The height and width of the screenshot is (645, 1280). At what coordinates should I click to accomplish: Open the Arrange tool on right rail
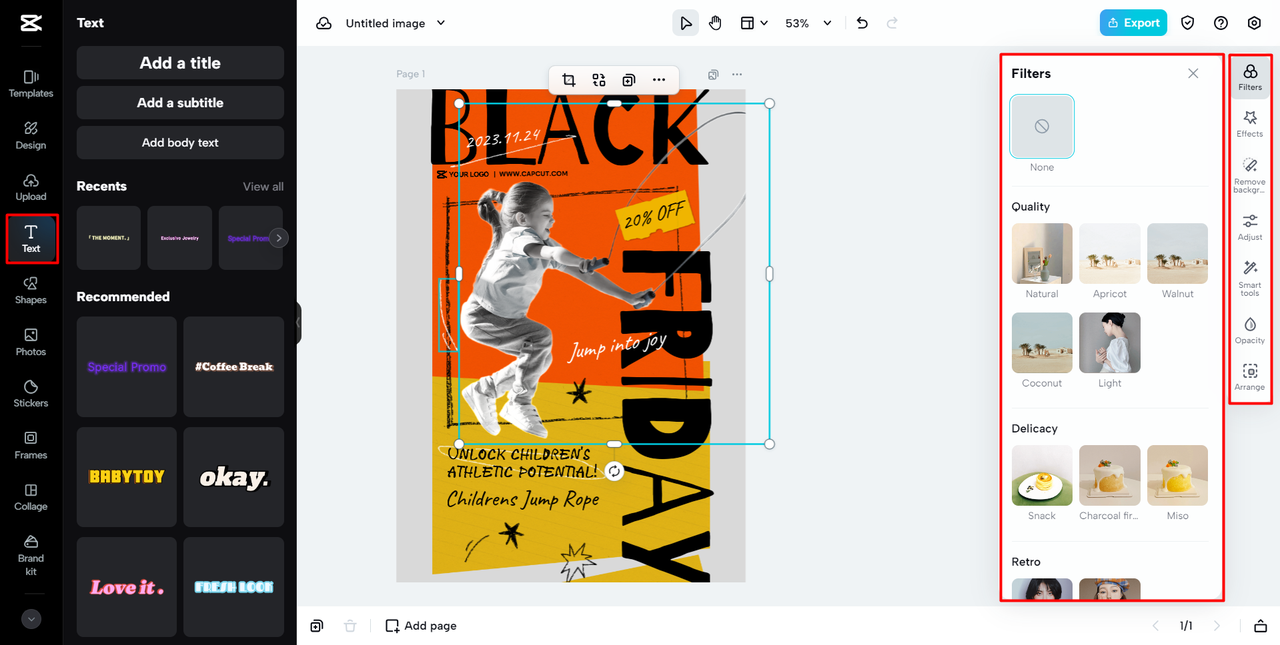[1250, 377]
